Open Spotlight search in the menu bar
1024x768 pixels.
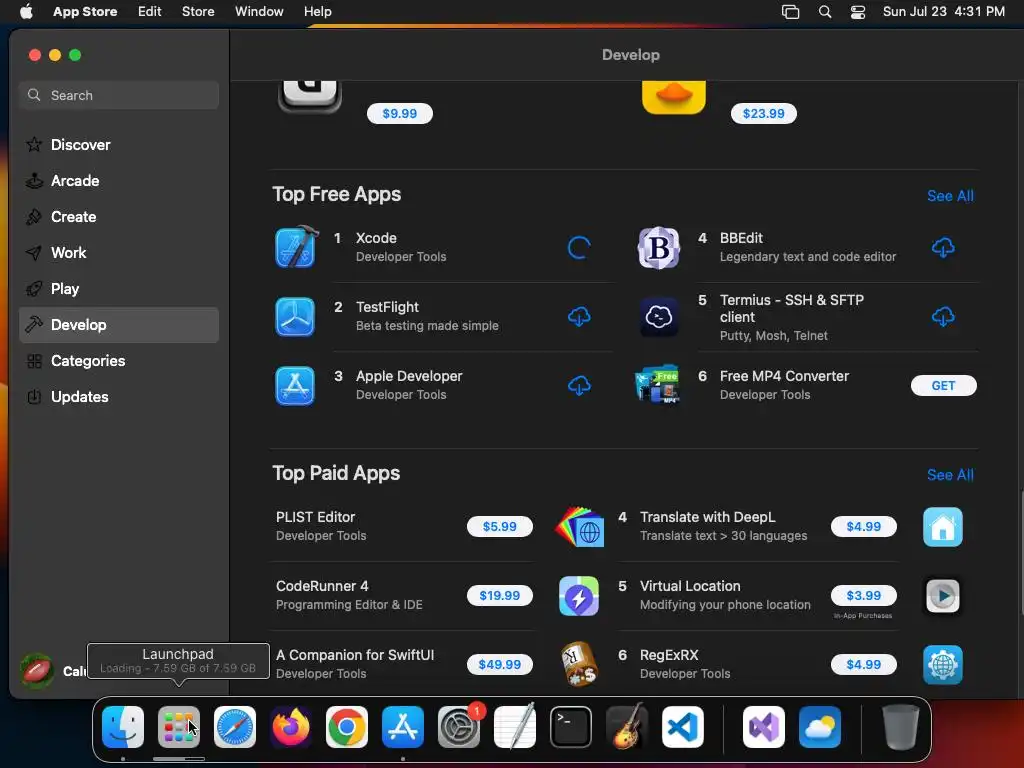825,12
